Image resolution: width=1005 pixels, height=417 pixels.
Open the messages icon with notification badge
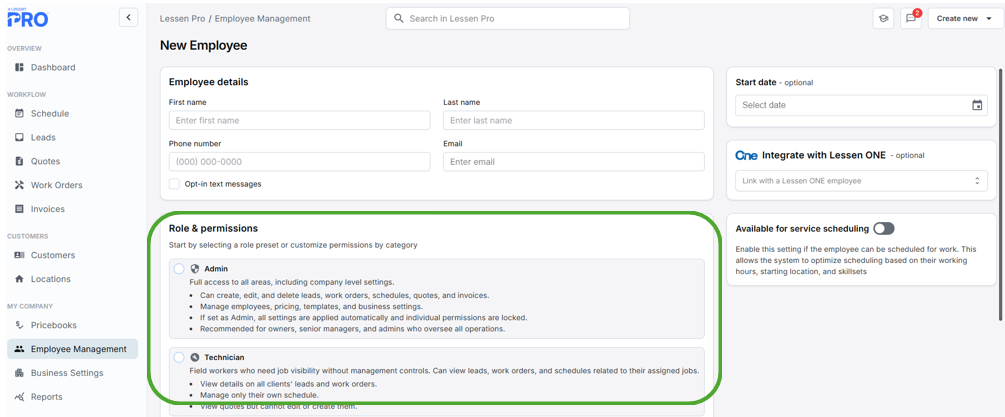pos(911,18)
